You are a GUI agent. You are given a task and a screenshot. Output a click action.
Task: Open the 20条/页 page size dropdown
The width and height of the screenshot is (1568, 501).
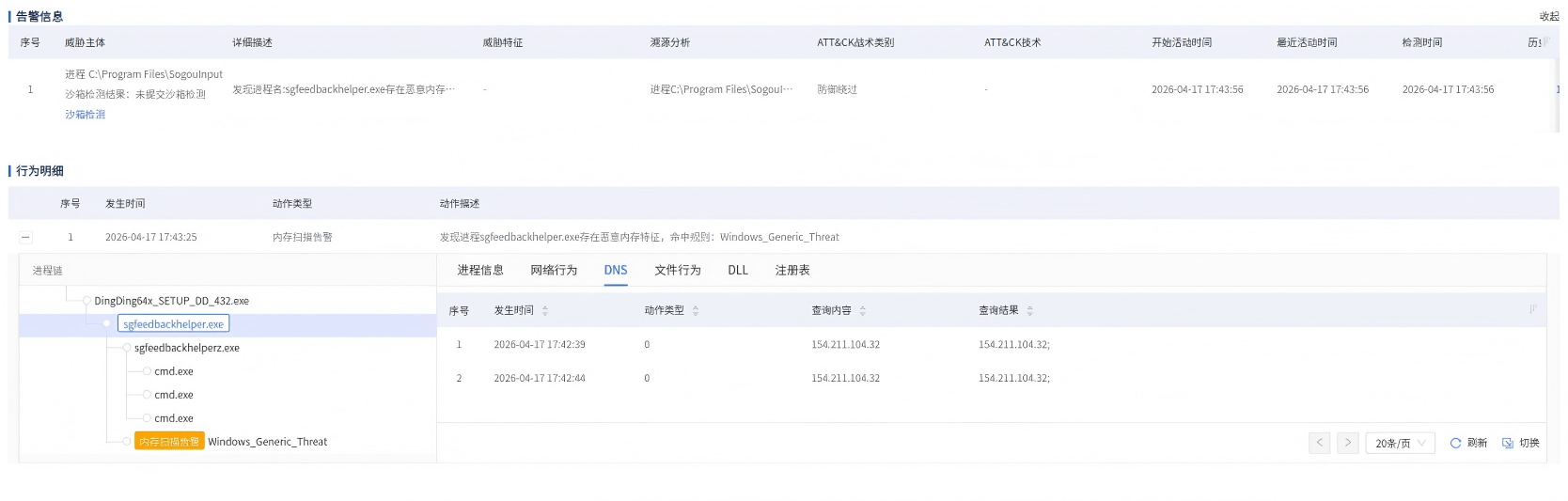[1400, 443]
